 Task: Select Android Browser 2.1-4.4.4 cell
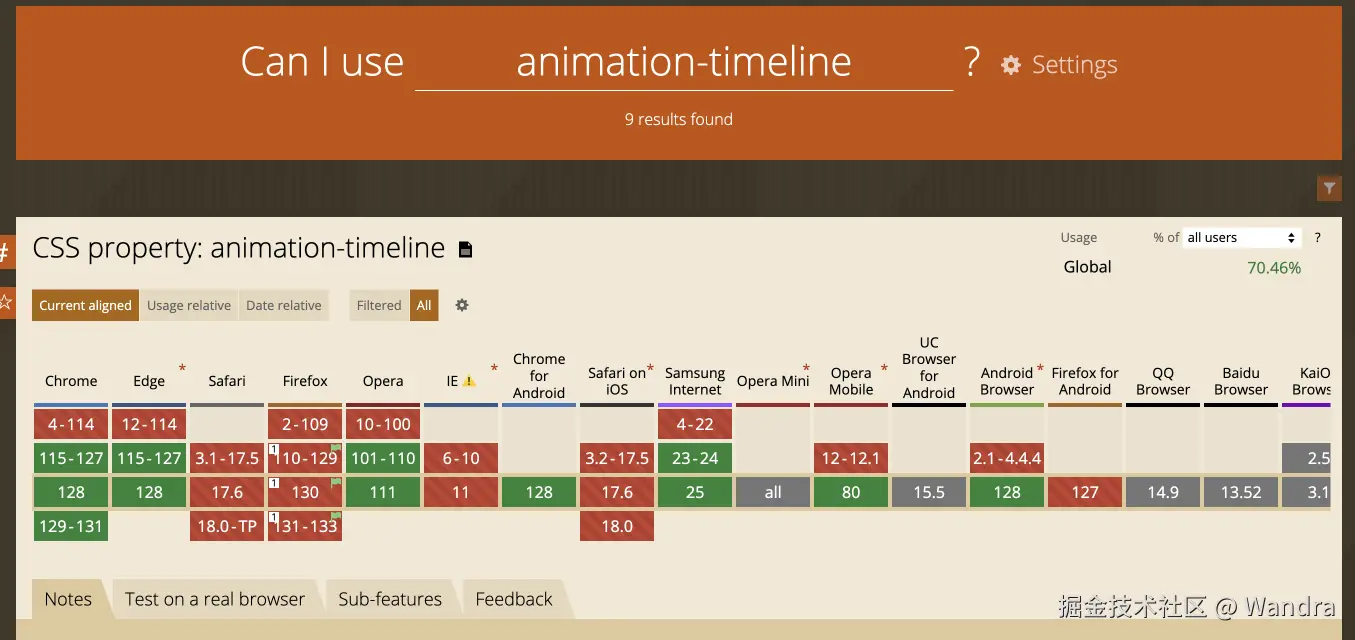tap(1007, 458)
